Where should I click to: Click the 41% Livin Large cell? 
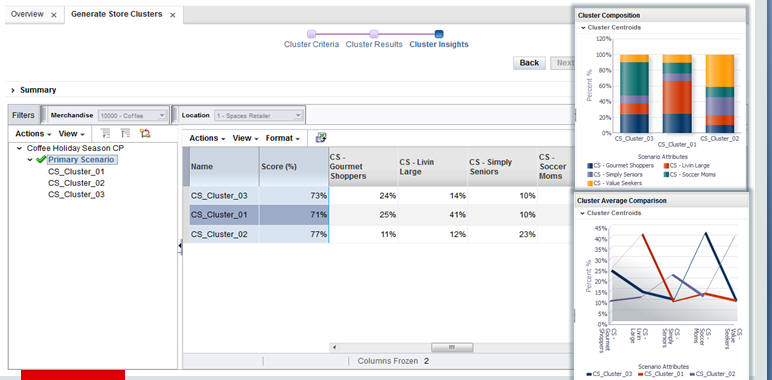(x=433, y=215)
